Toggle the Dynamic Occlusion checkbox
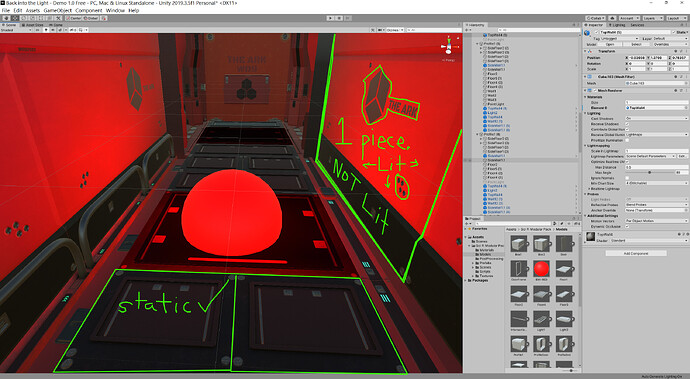This screenshot has width=690, height=379. pos(627,226)
